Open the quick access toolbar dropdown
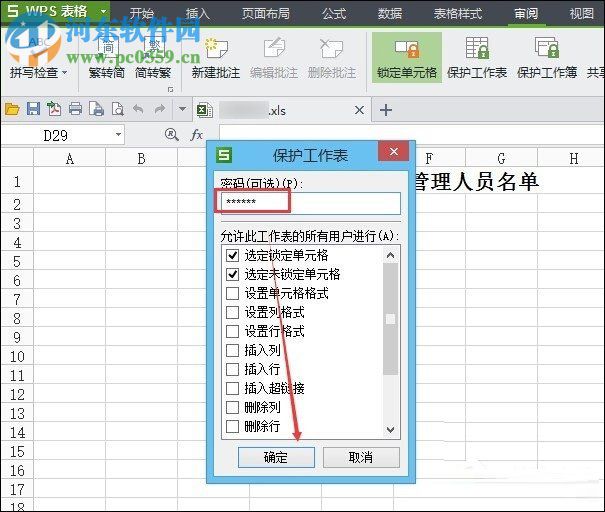This screenshot has height=512, width=605. [182, 109]
